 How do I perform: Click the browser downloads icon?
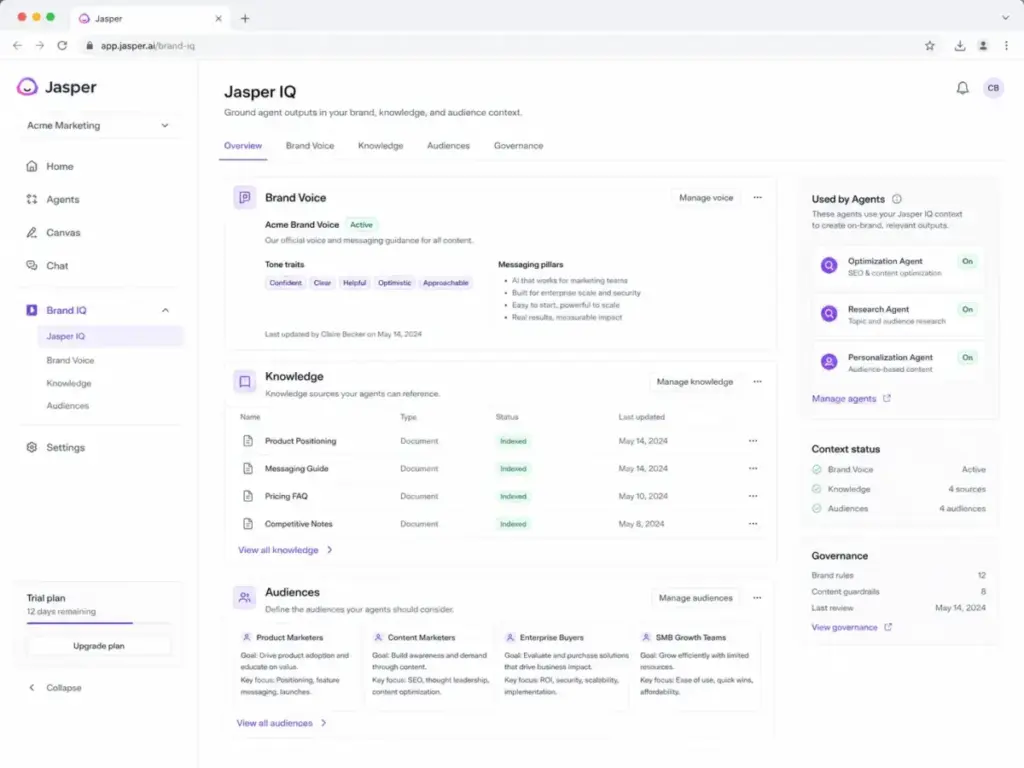(x=959, y=46)
